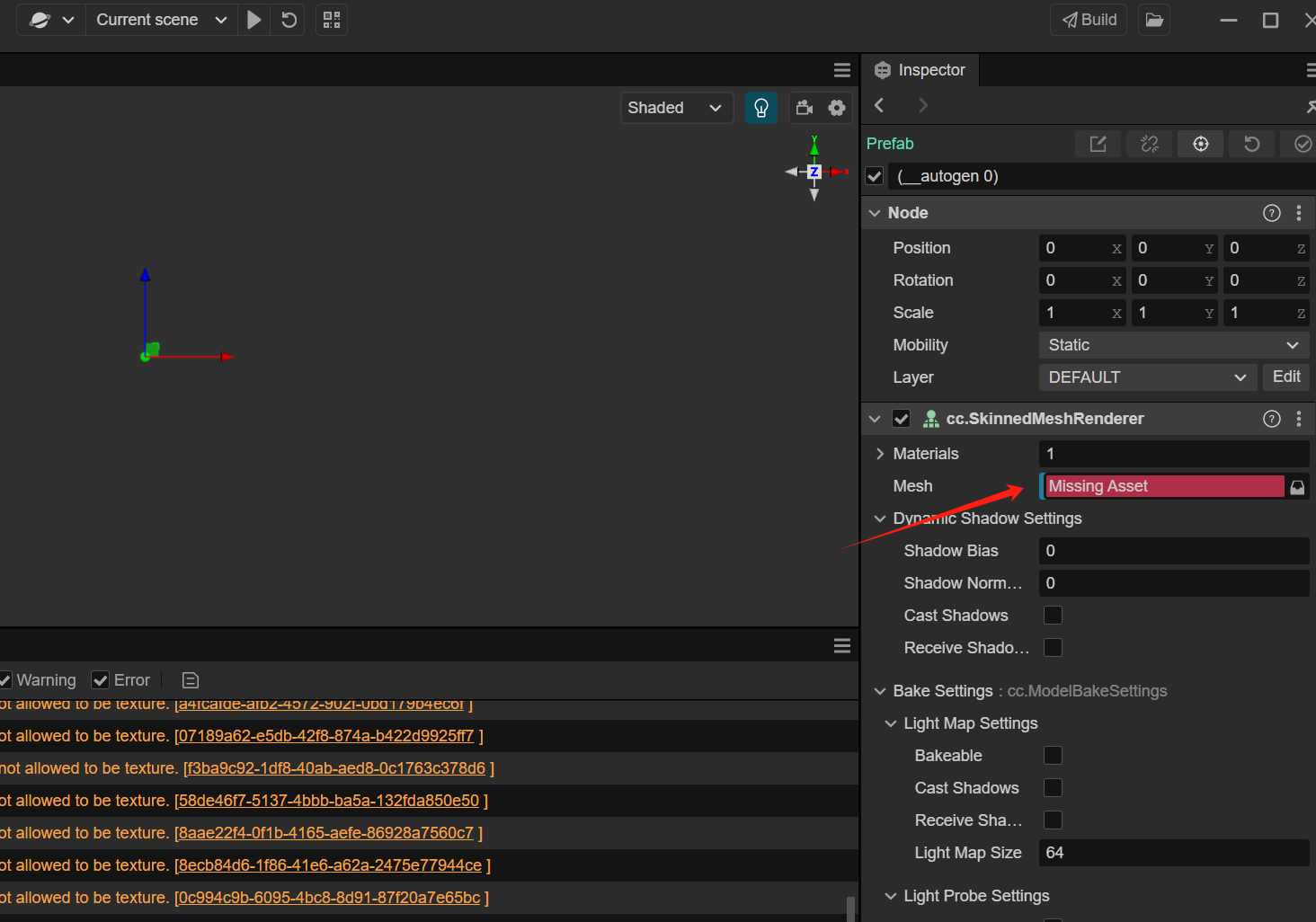Open the 07189a62-e5db texture UUID link
1316x922 pixels.
coord(325,736)
